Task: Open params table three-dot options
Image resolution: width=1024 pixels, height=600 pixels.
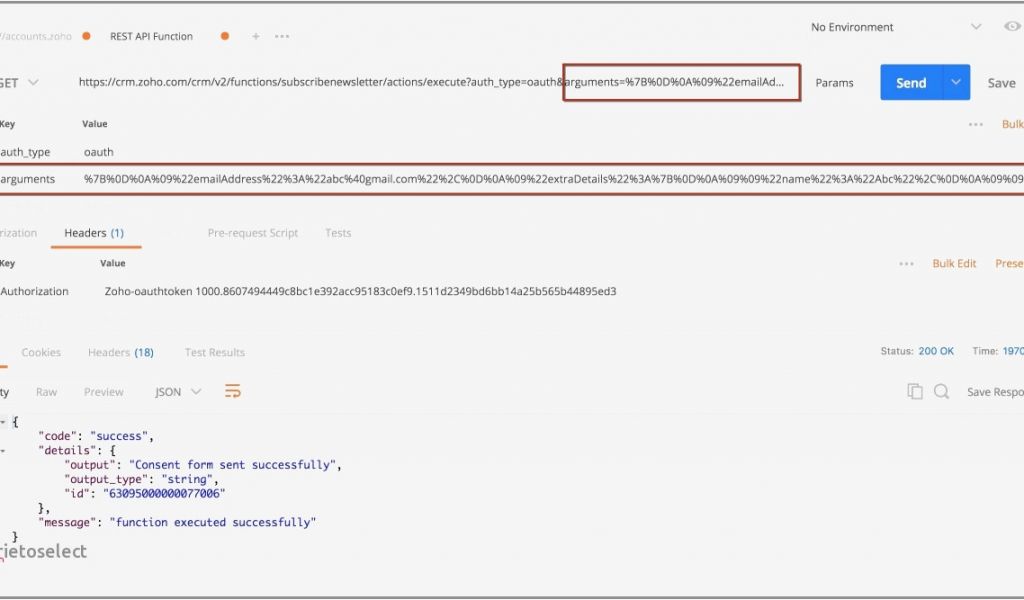Action: 976,124
